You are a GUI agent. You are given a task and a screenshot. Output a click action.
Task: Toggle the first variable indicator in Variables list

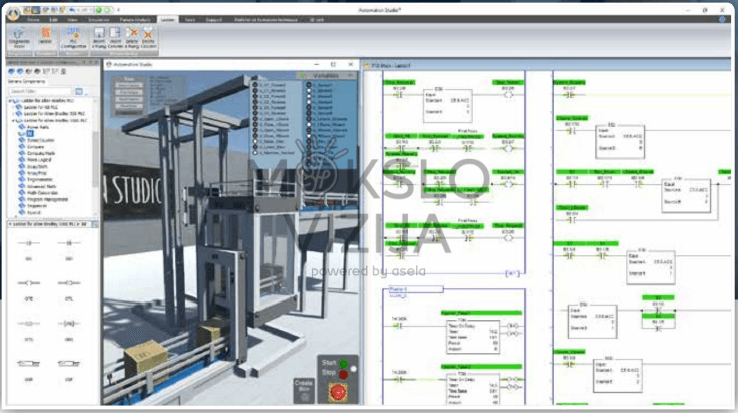point(256,85)
